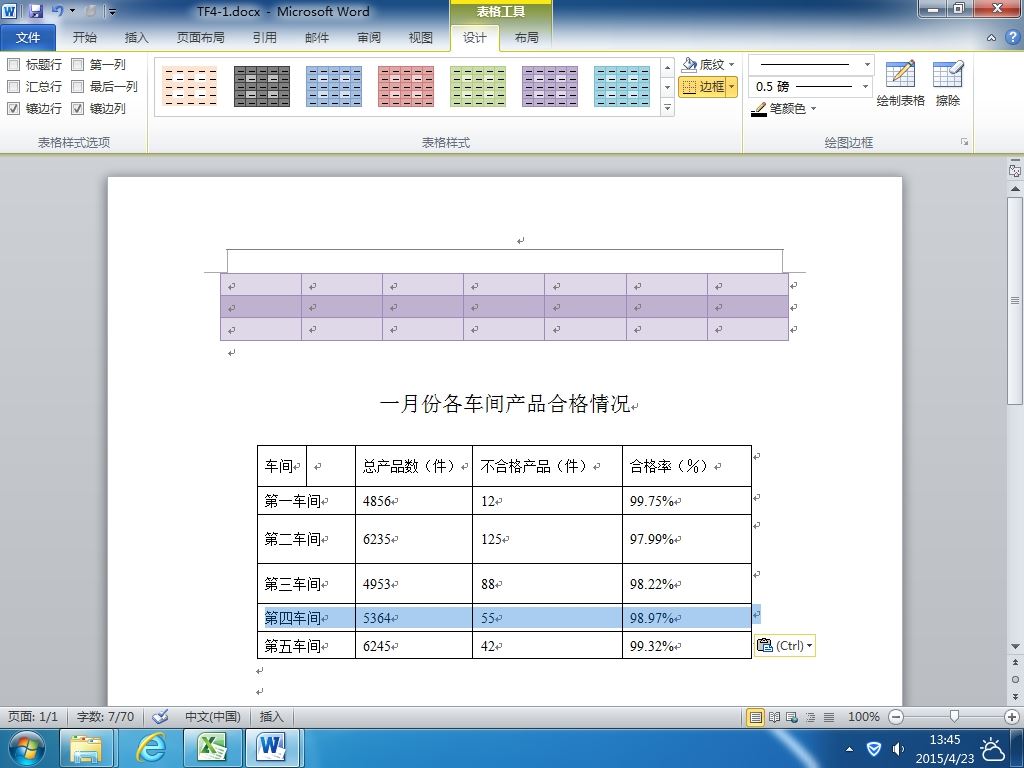Screen dimensions: 1024x768
Task: Click the Word application icon in title bar
Action: (x=10, y=11)
